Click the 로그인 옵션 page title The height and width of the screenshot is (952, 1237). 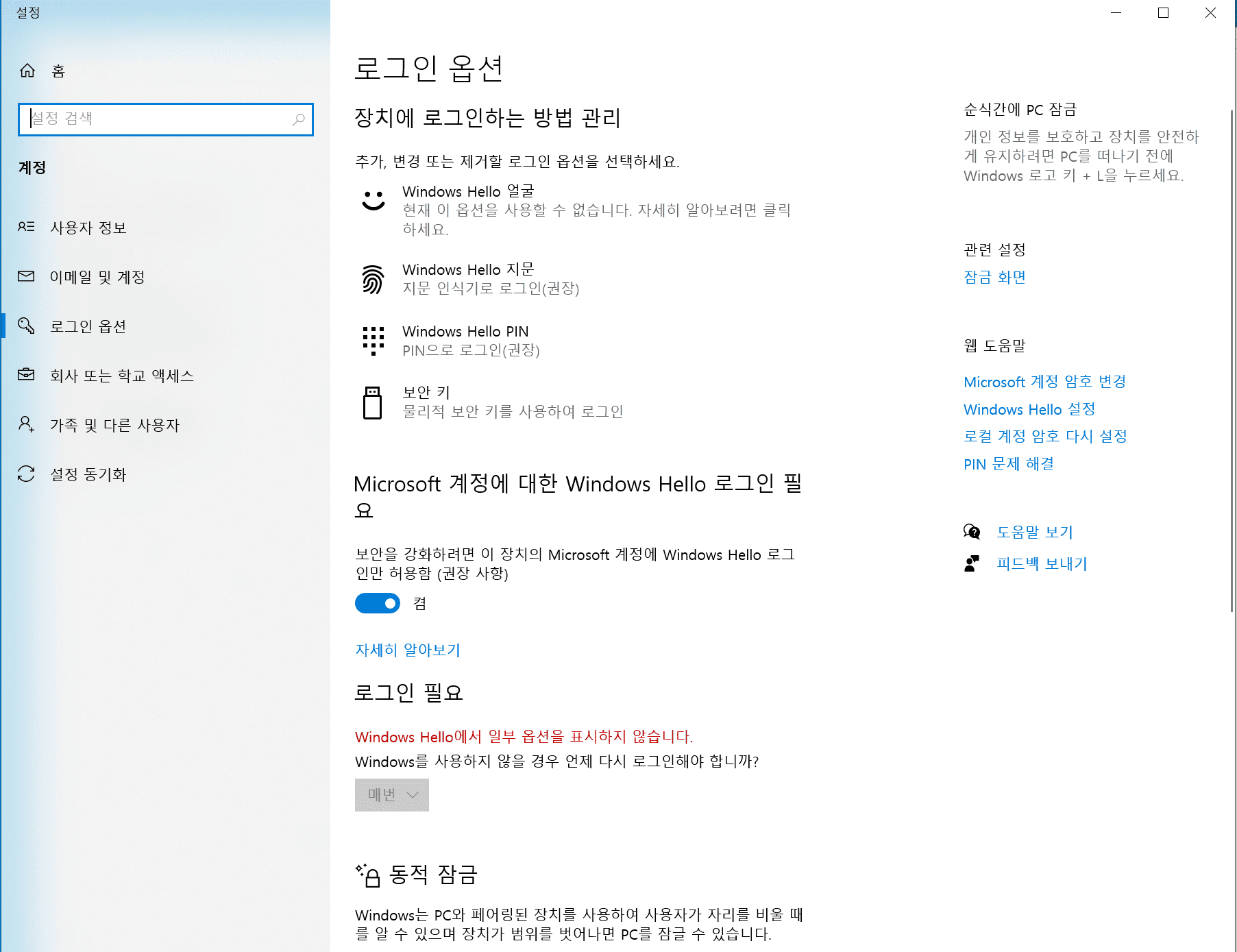tap(429, 69)
